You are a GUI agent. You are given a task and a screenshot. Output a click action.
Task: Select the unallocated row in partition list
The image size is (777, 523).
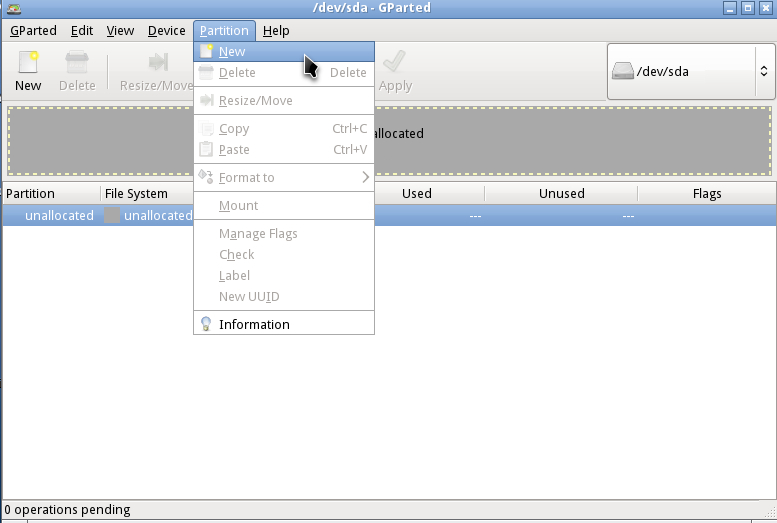point(389,216)
